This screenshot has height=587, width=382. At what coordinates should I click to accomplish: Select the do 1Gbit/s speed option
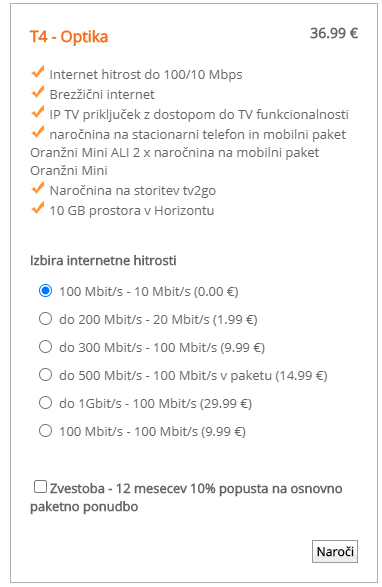point(45,402)
